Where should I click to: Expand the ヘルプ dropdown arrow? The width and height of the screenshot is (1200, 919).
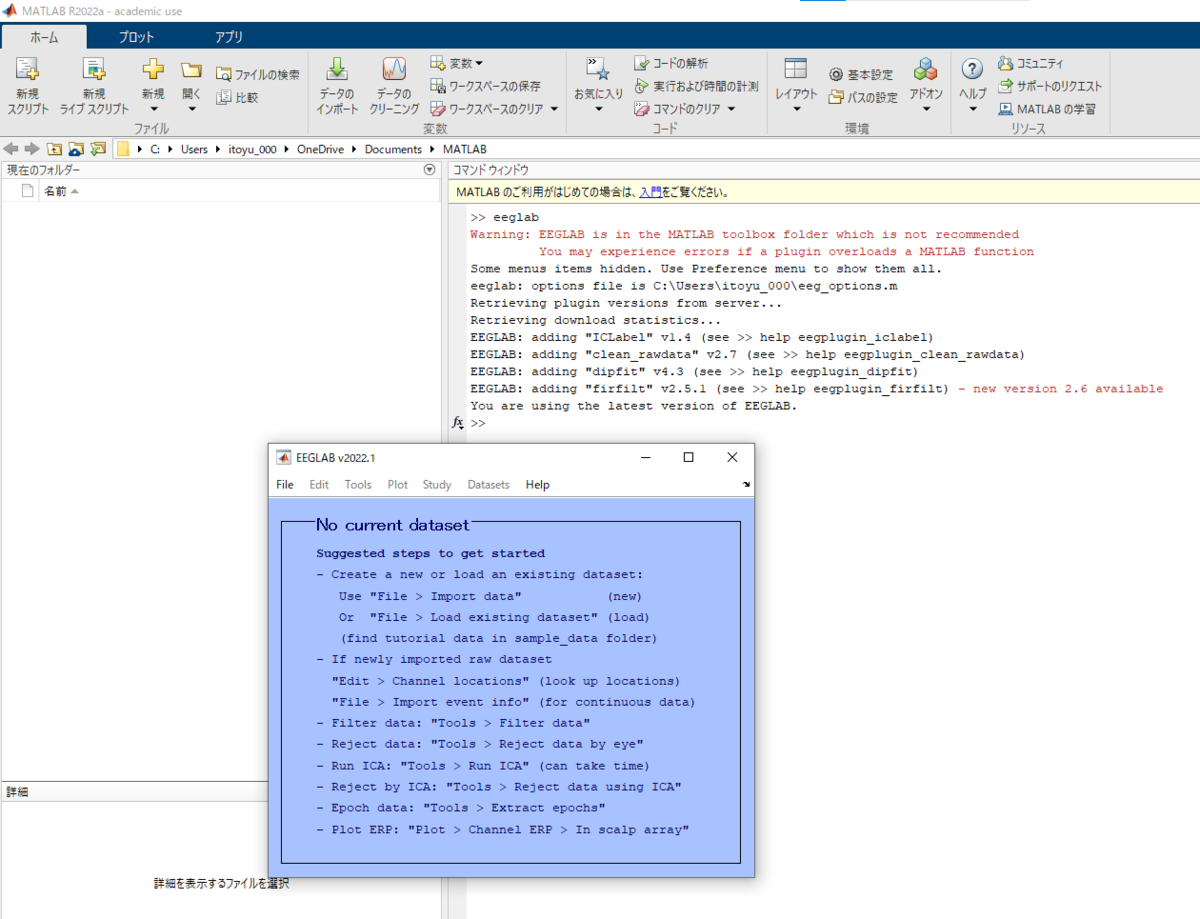(x=973, y=109)
